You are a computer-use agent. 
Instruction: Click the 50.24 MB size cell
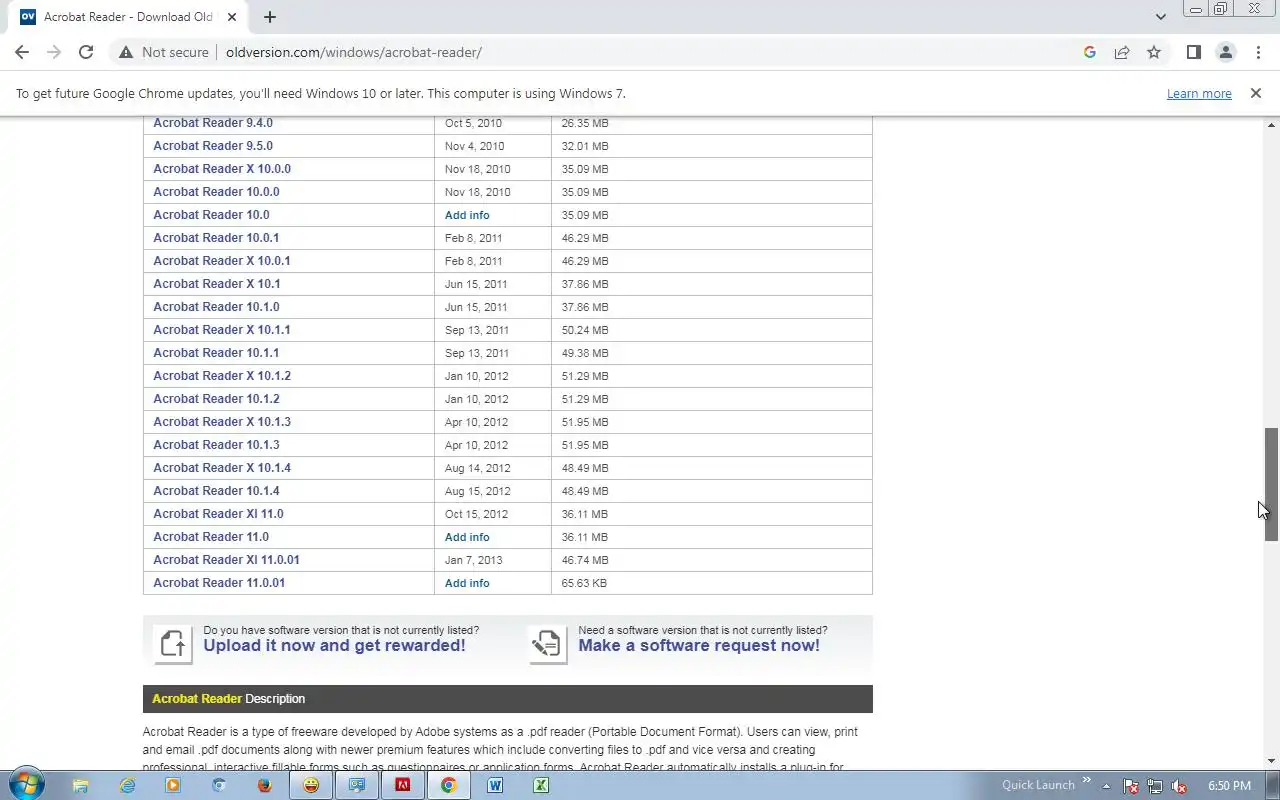(x=711, y=330)
